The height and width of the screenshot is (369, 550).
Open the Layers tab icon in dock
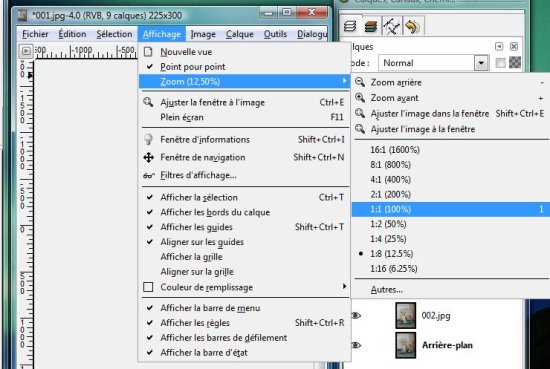tap(350, 26)
